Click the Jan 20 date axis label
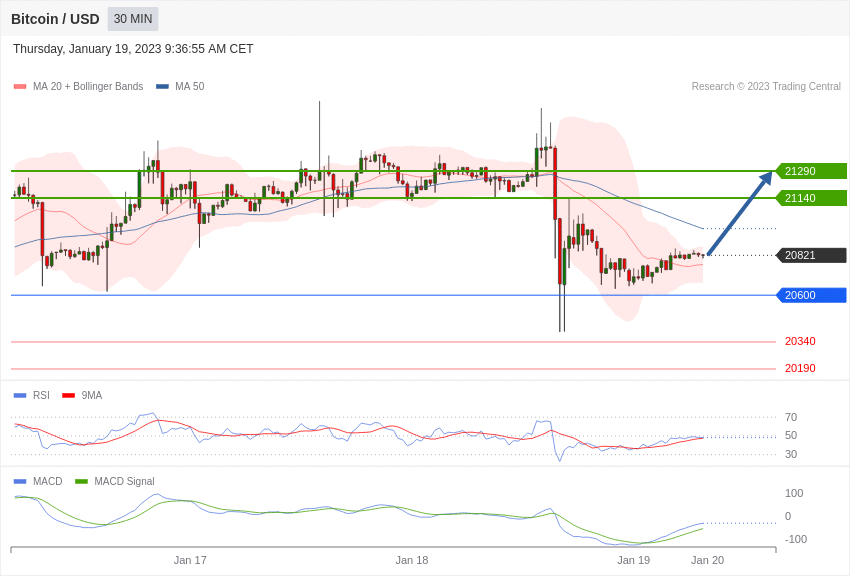 707,560
